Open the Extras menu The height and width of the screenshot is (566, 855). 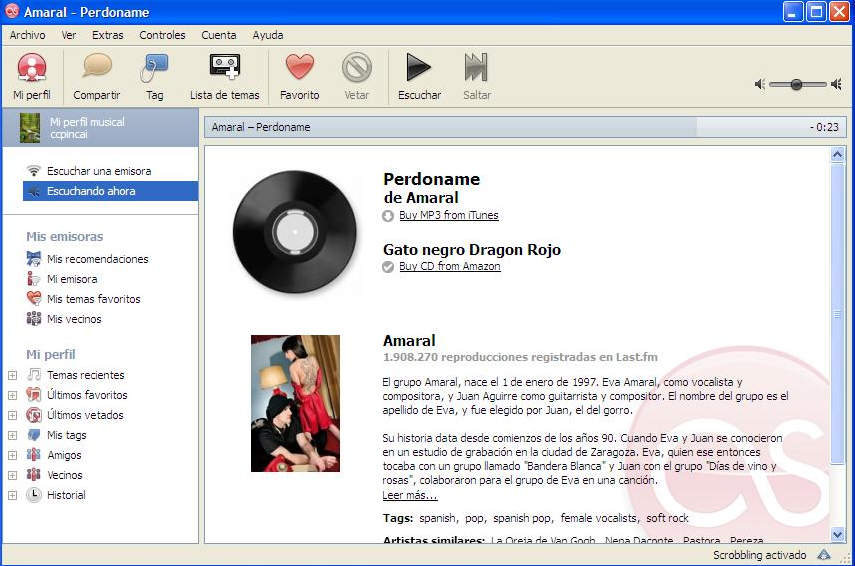click(107, 35)
